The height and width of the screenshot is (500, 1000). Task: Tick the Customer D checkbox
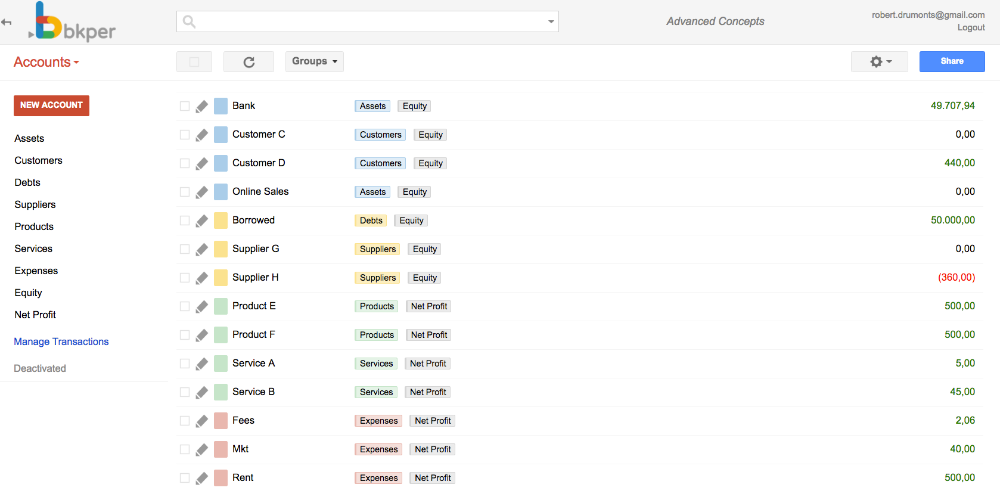185,163
